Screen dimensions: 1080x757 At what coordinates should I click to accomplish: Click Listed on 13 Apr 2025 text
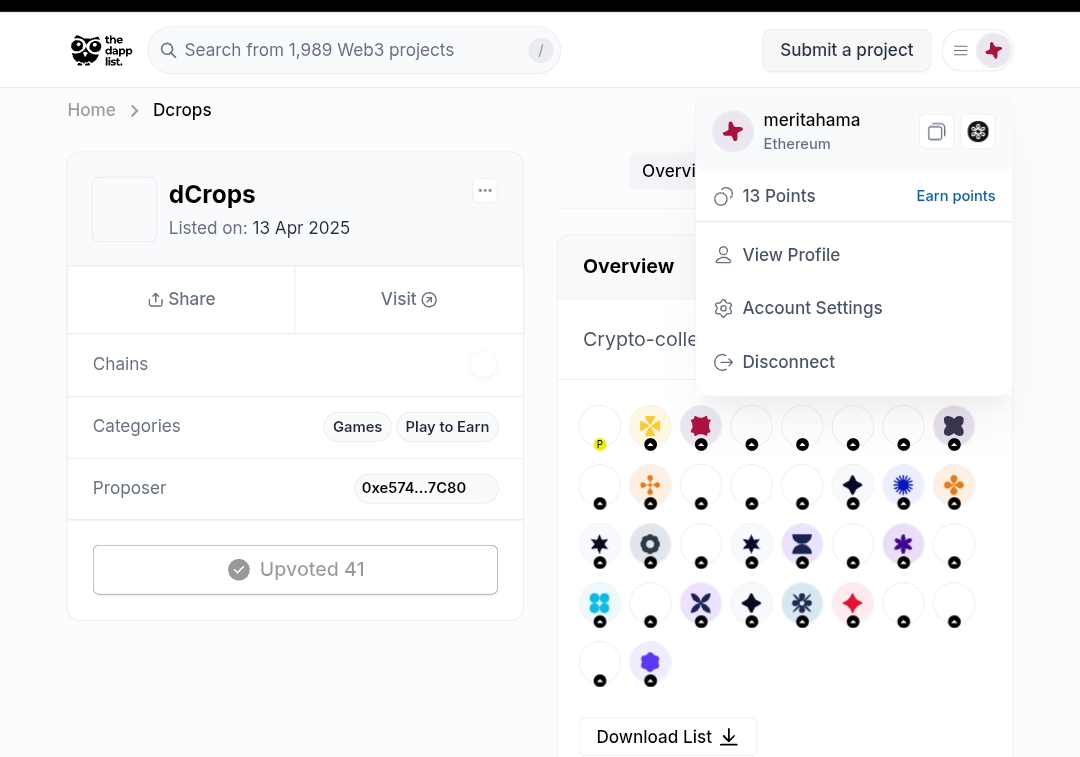[x=259, y=228]
